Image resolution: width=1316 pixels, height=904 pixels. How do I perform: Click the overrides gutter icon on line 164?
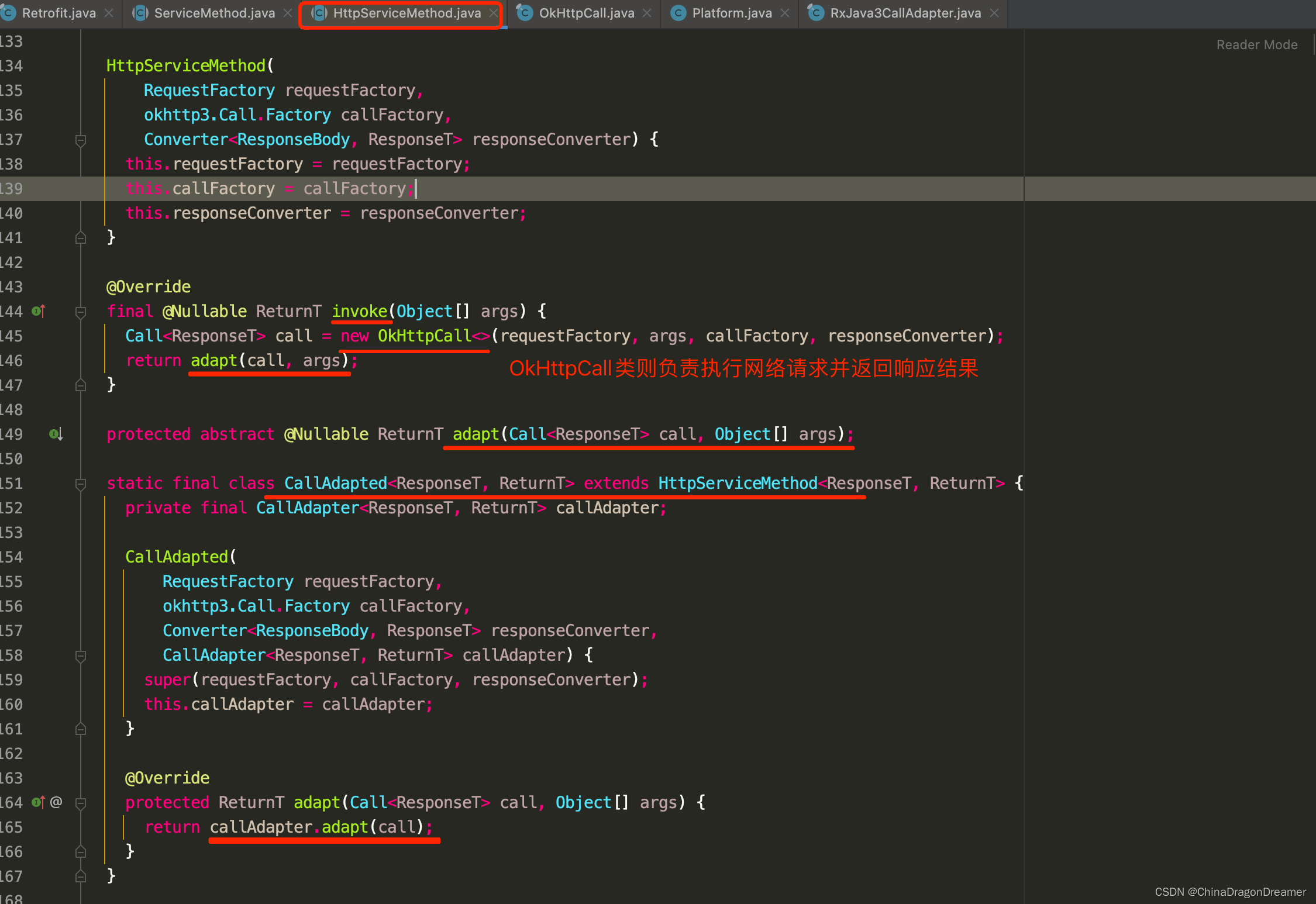39,802
